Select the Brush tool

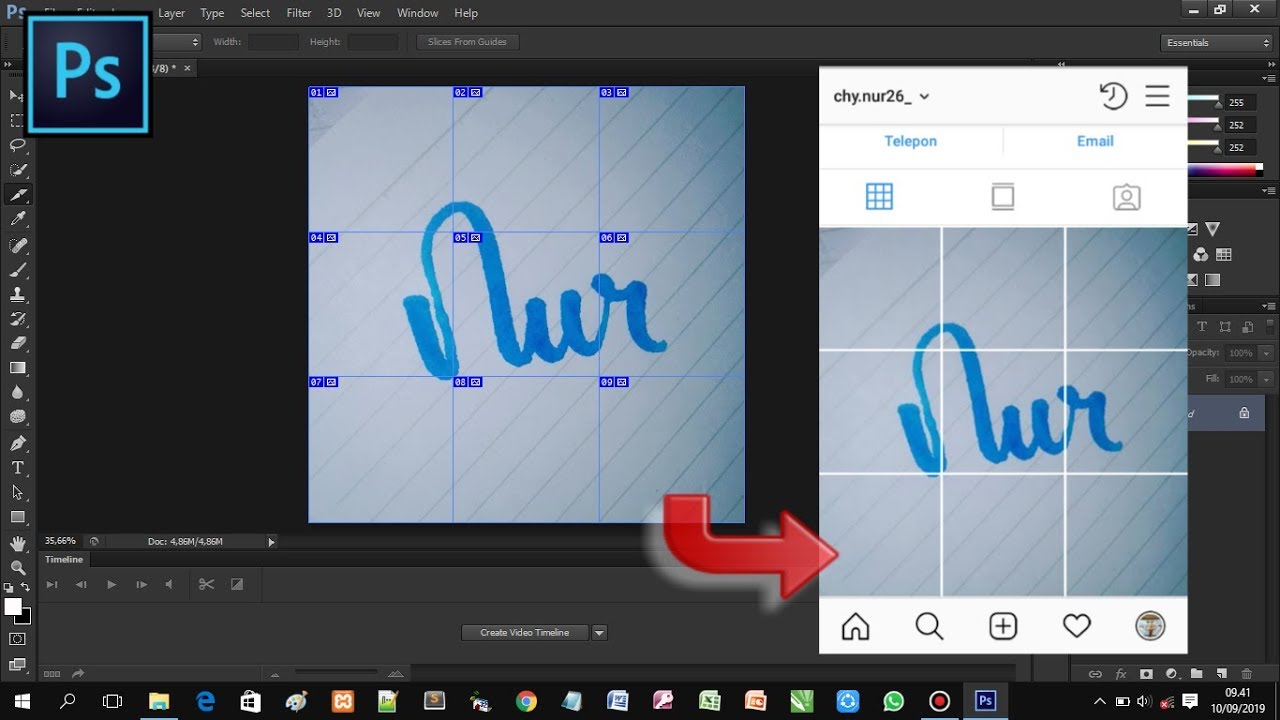[x=17, y=270]
